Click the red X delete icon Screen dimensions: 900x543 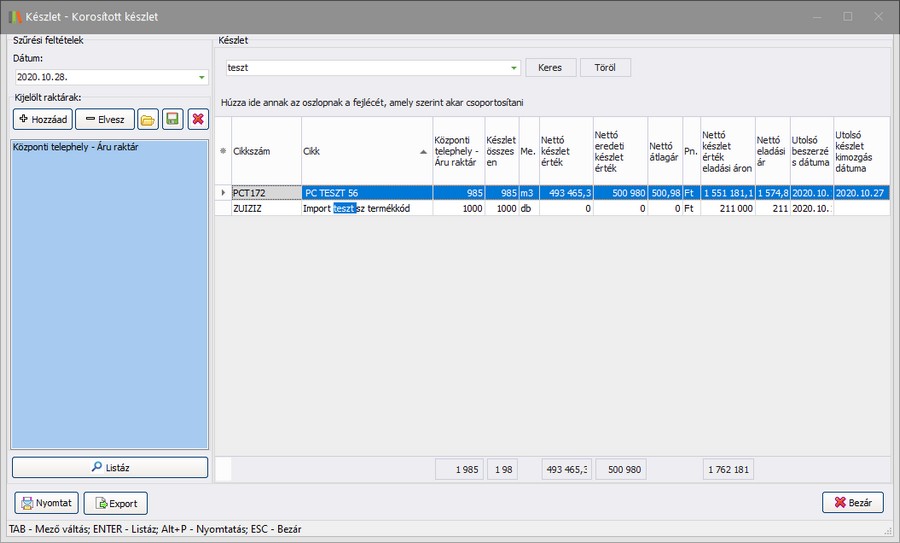click(198, 120)
